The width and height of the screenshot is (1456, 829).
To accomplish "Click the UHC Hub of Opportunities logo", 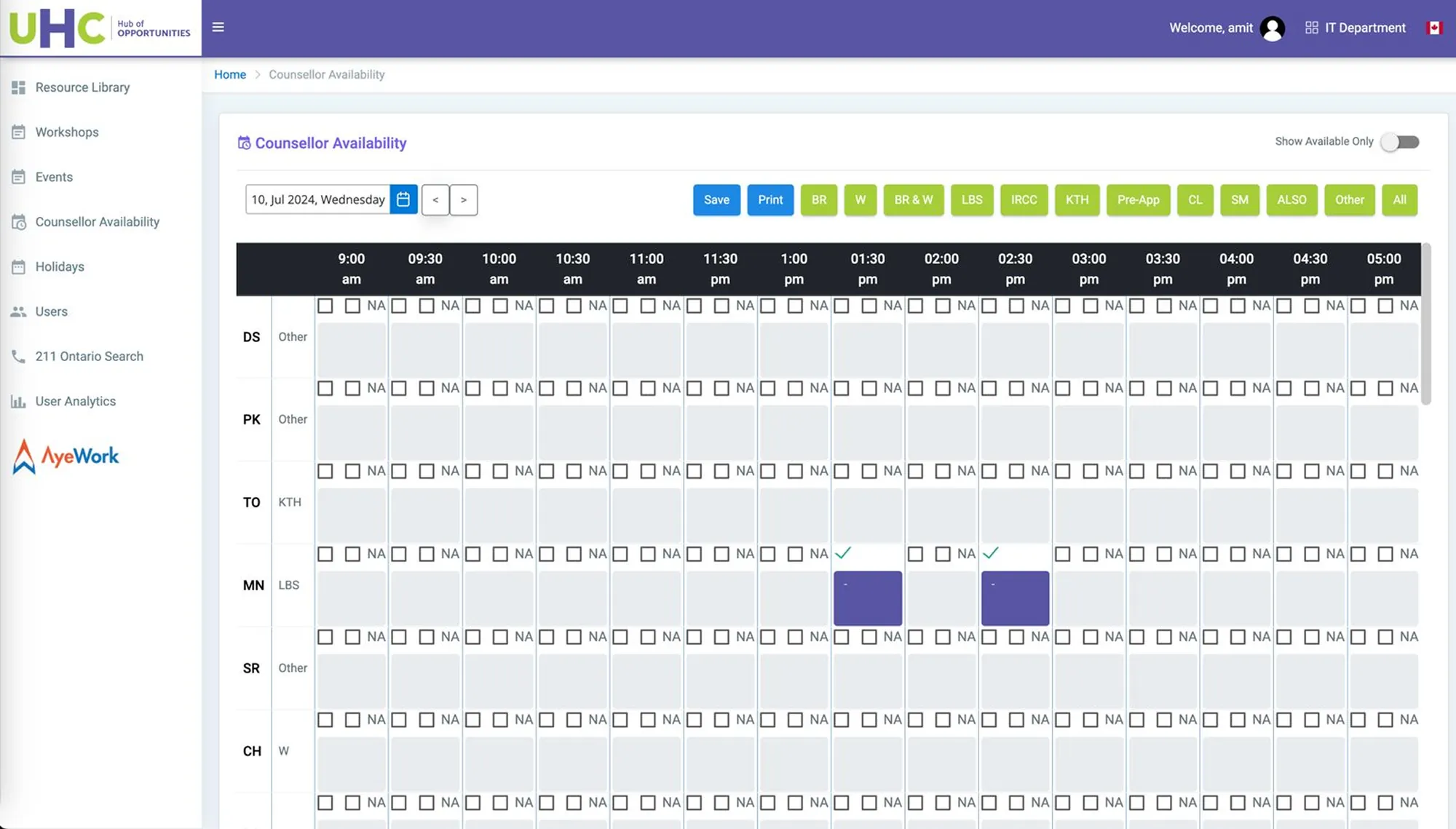I will [x=100, y=28].
